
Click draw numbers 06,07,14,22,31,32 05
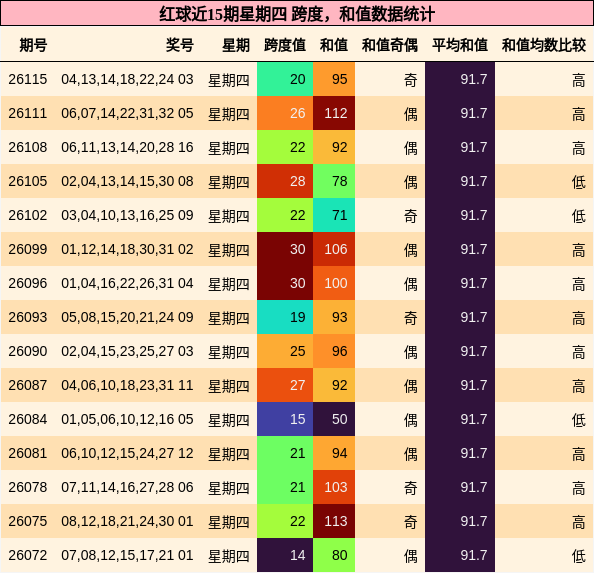[127, 113]
